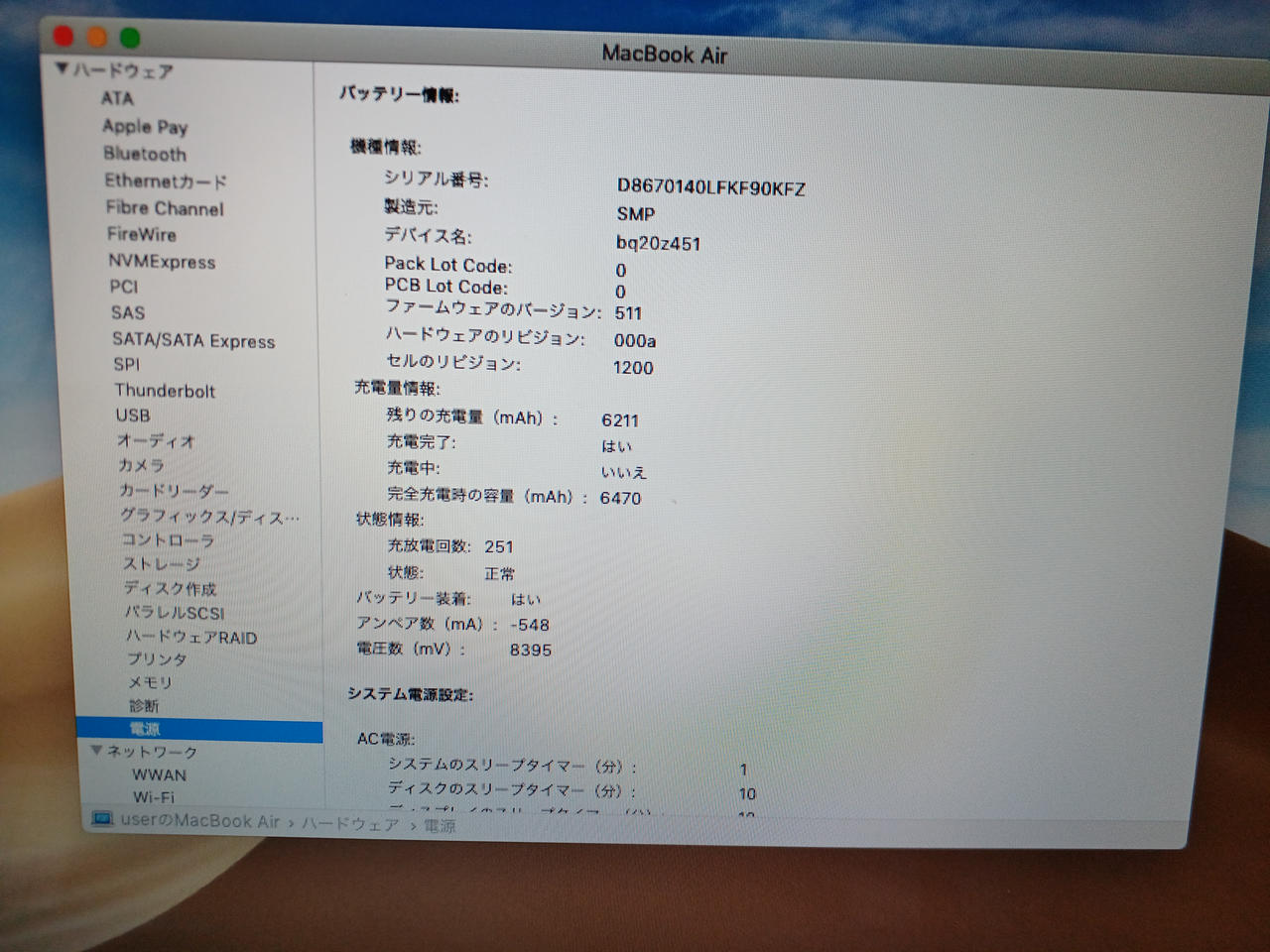1270x952 pixels.
Task: Collapse the ハードウェア section triangle
Action: 62,68
